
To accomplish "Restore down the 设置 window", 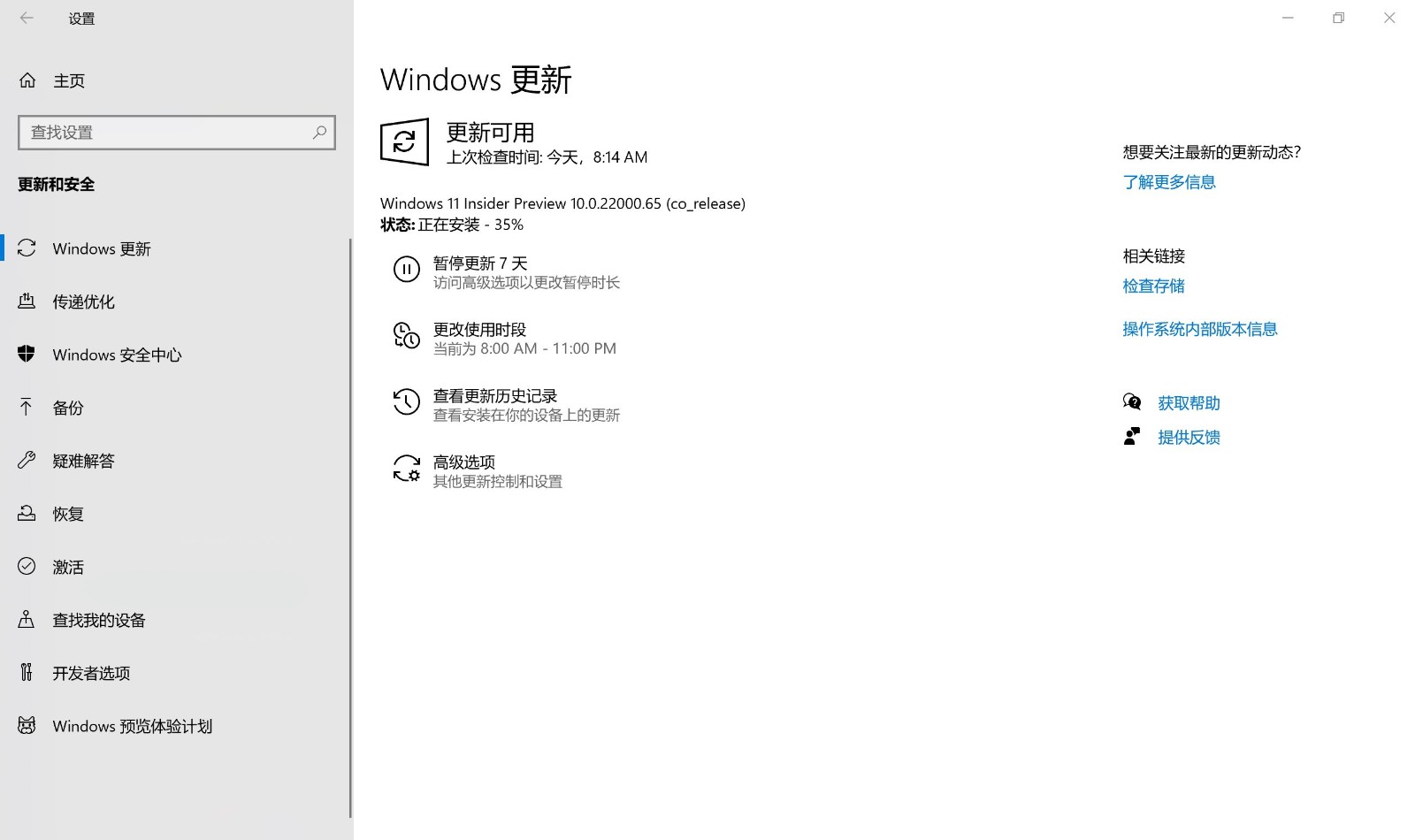I will 1339,18.
